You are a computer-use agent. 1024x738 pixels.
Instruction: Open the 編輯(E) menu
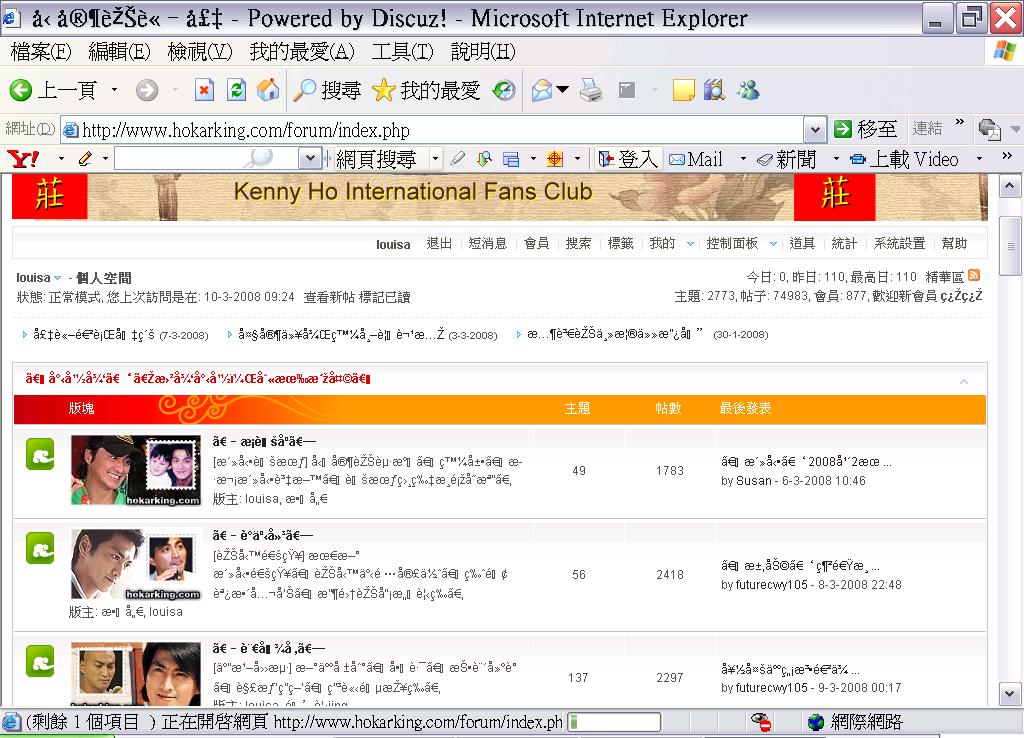[120, 52]
